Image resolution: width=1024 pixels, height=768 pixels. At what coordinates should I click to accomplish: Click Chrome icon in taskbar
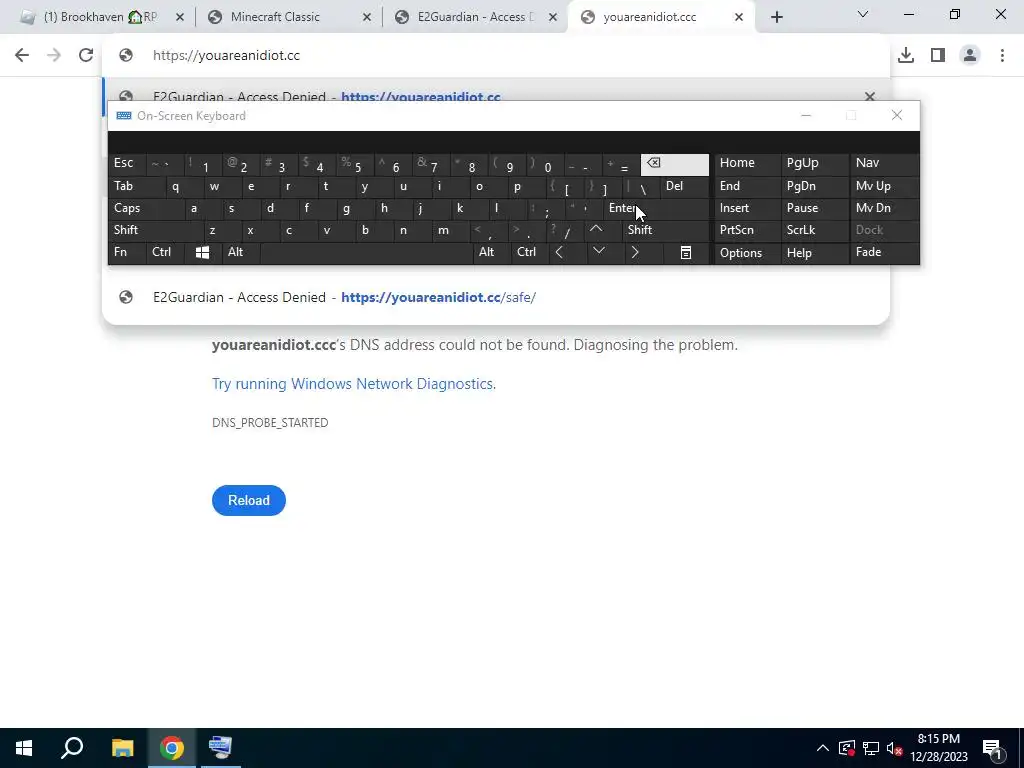click(x=172, y=748)
